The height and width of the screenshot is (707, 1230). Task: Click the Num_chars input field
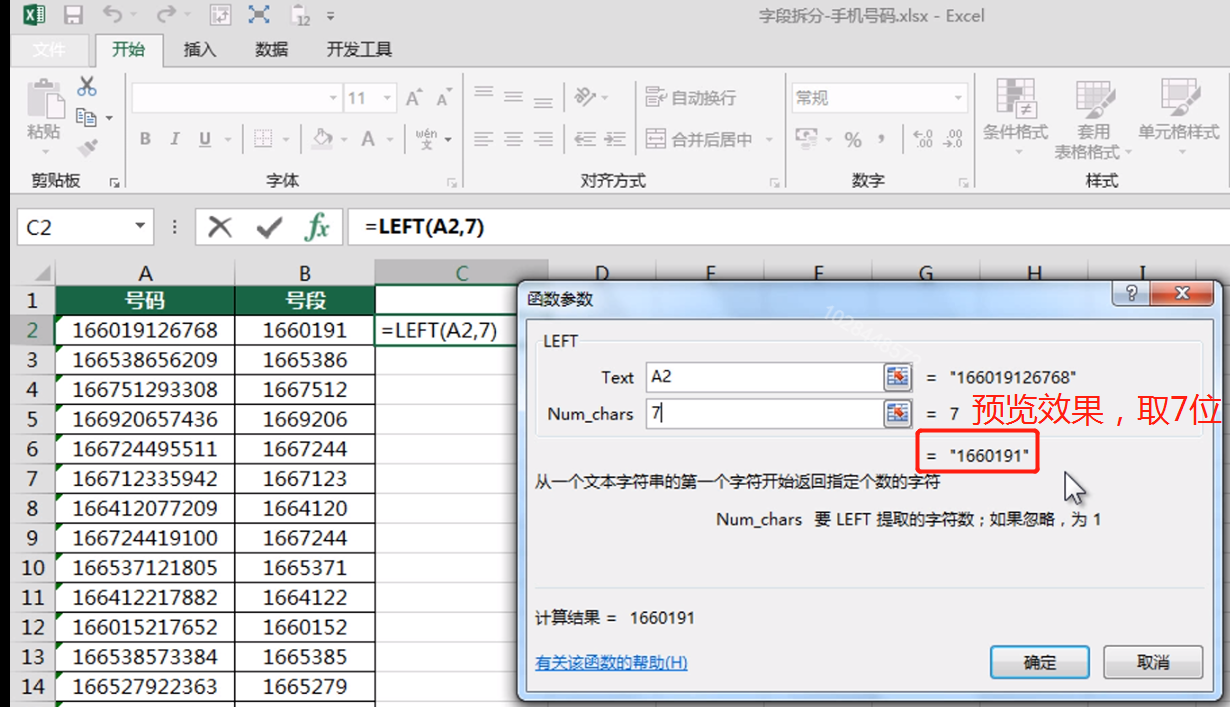coord(763,413)
